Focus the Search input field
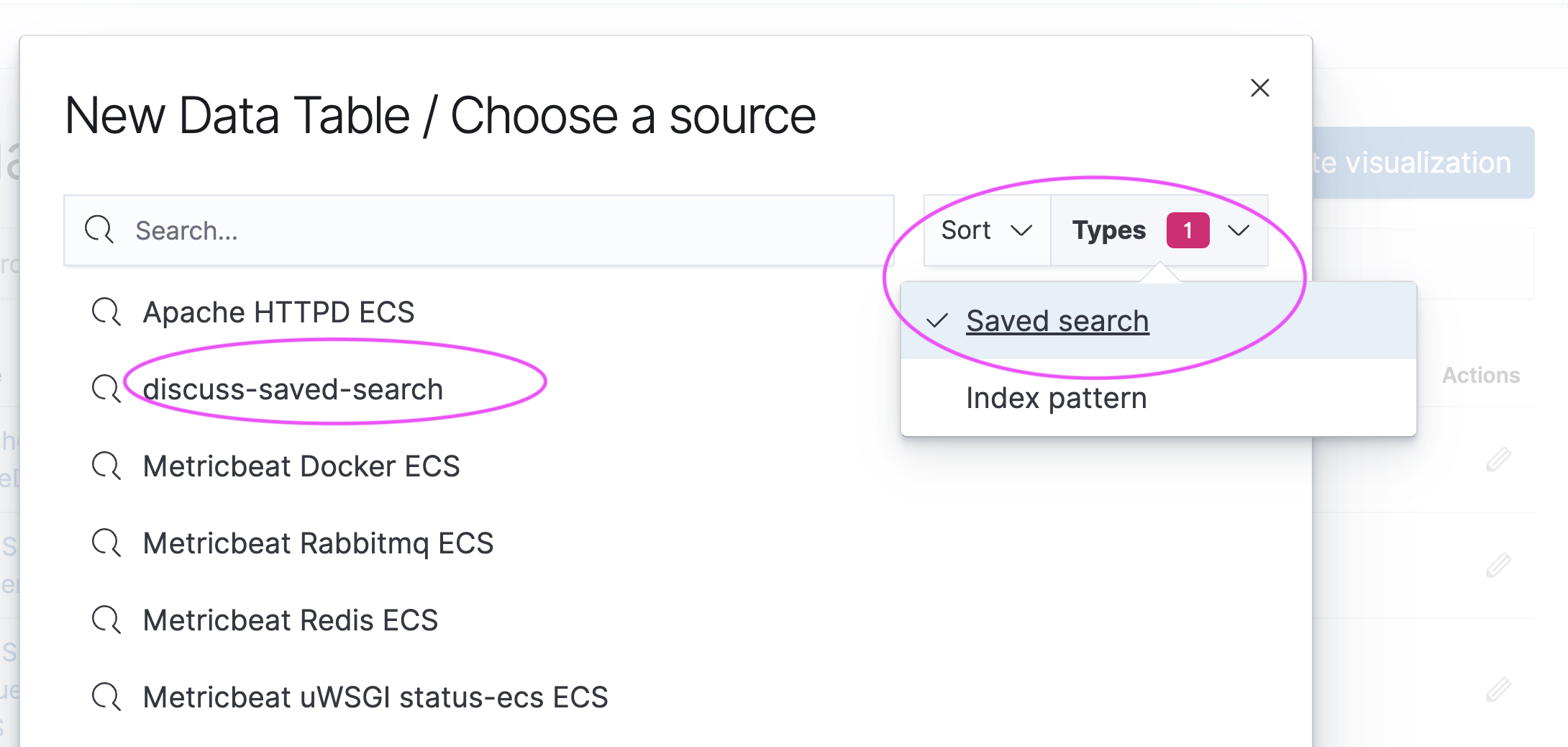Viewport: 1568px width, 747px height. pos(503,230)
